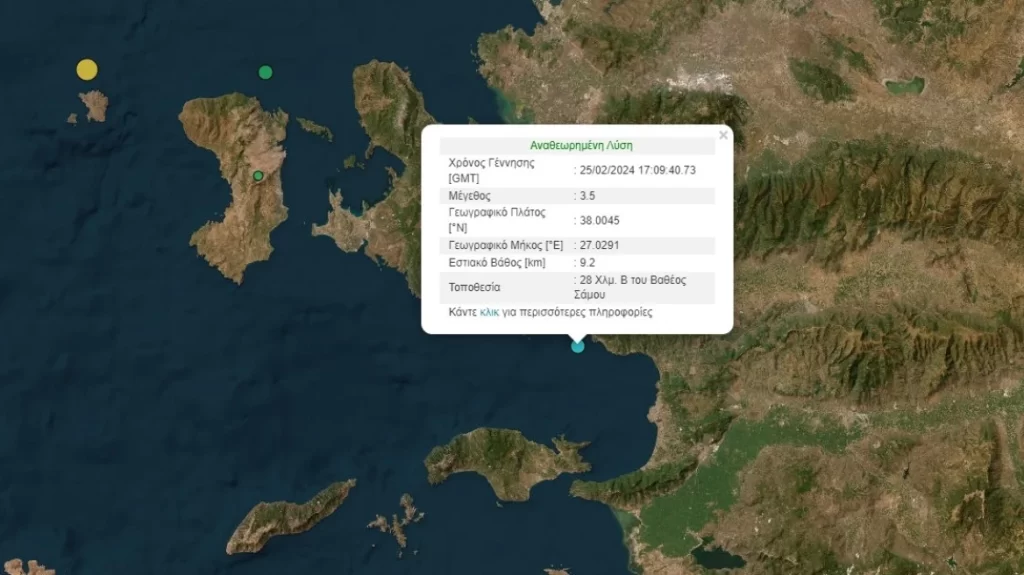Click the latitude value 38.0045
Image resolution: width=1024 pixels, height=575 pixels.
click(x=600, y=220)
